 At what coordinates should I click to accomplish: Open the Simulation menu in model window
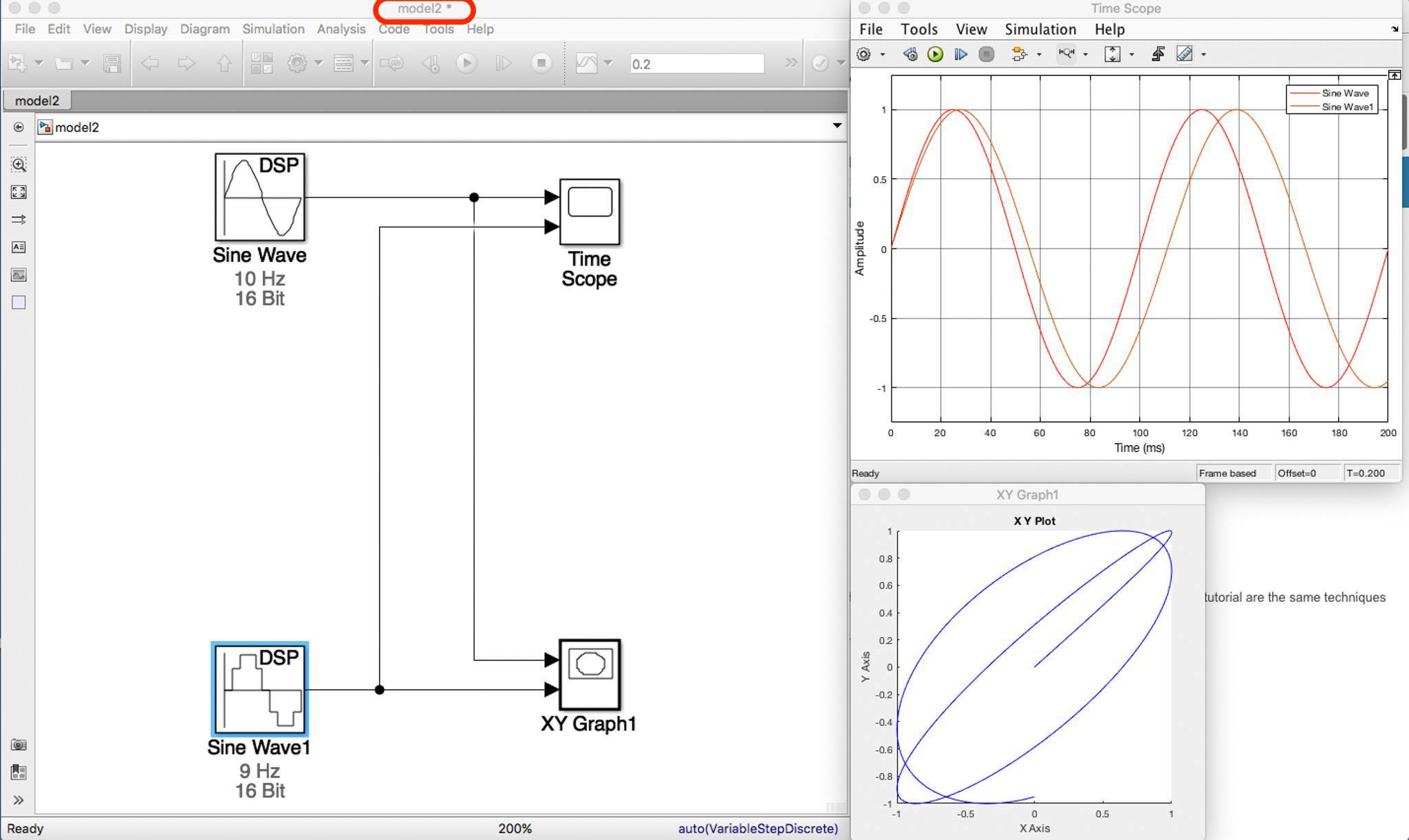(272, 29)
